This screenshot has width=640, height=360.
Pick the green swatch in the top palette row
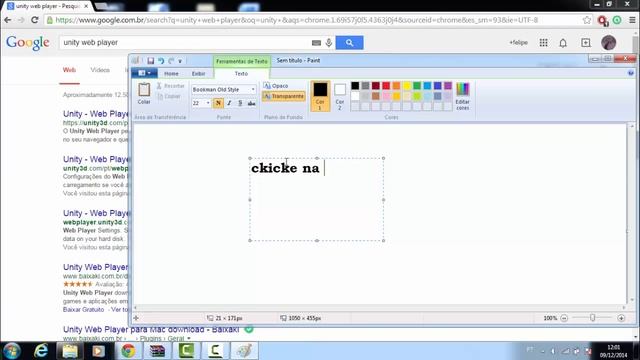click(x=417, y=85)
